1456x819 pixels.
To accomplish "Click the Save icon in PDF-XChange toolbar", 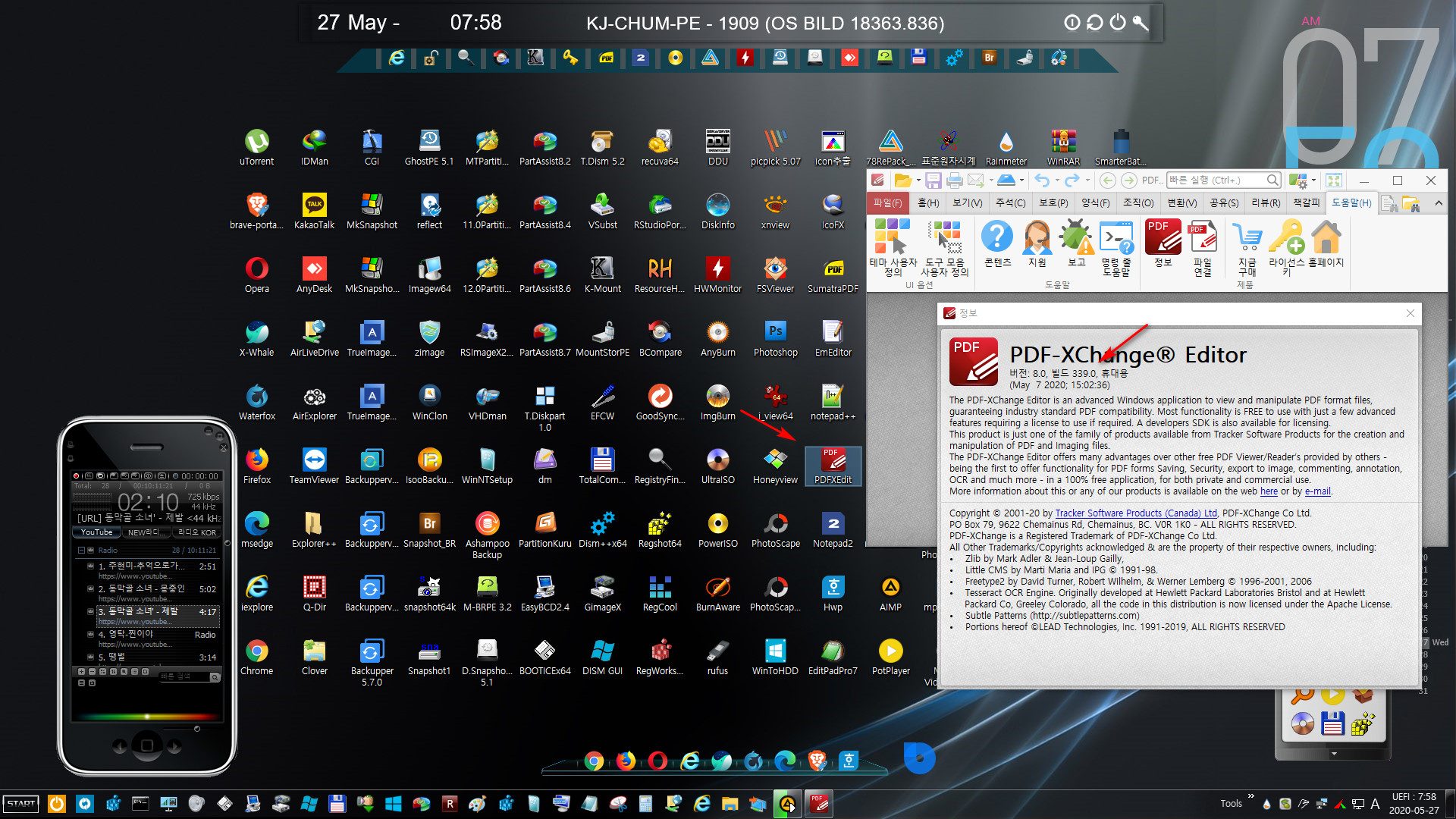I will (934, 180).
